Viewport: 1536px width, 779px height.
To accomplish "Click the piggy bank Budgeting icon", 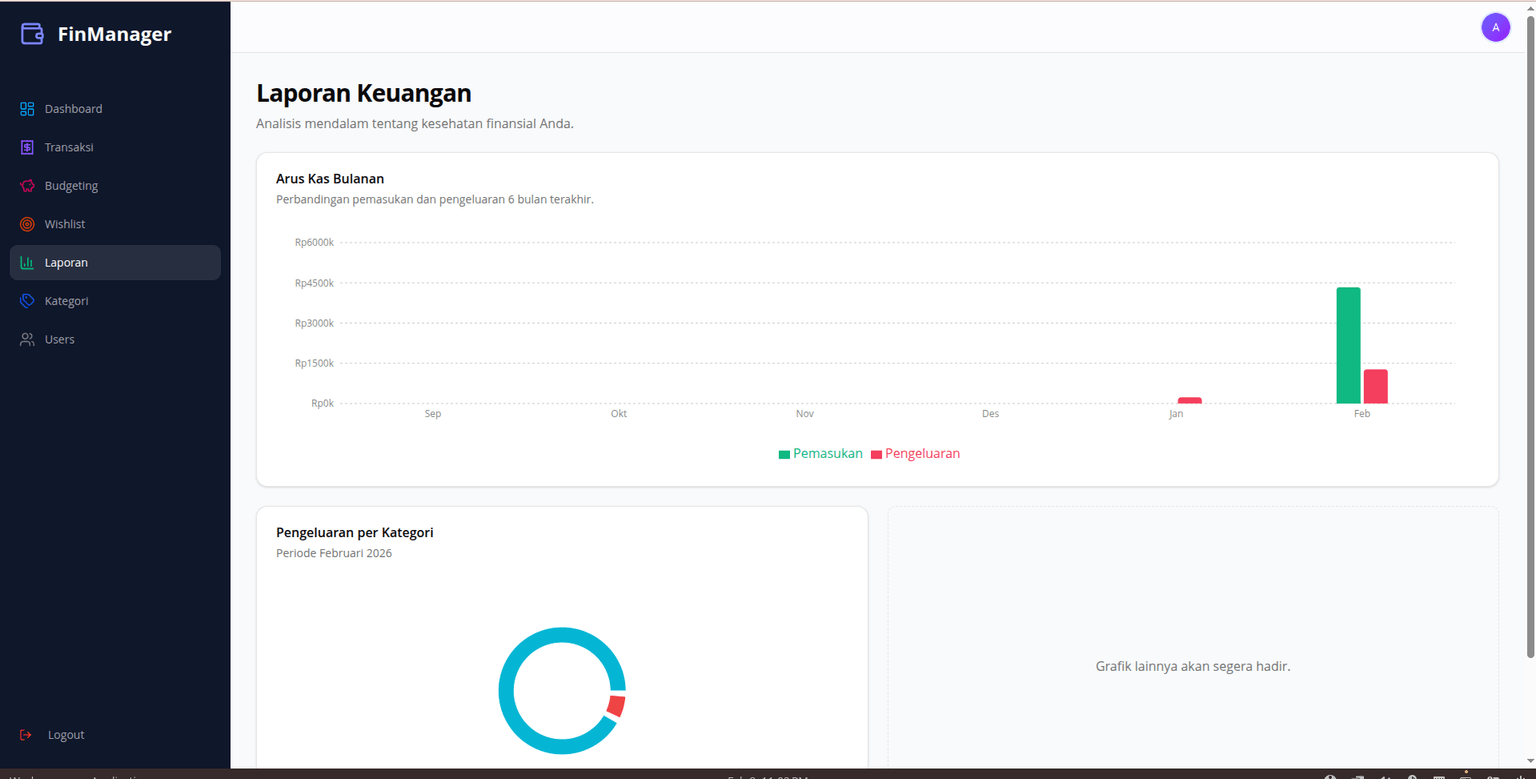I will pyautogui.click(x=27, y=185).
